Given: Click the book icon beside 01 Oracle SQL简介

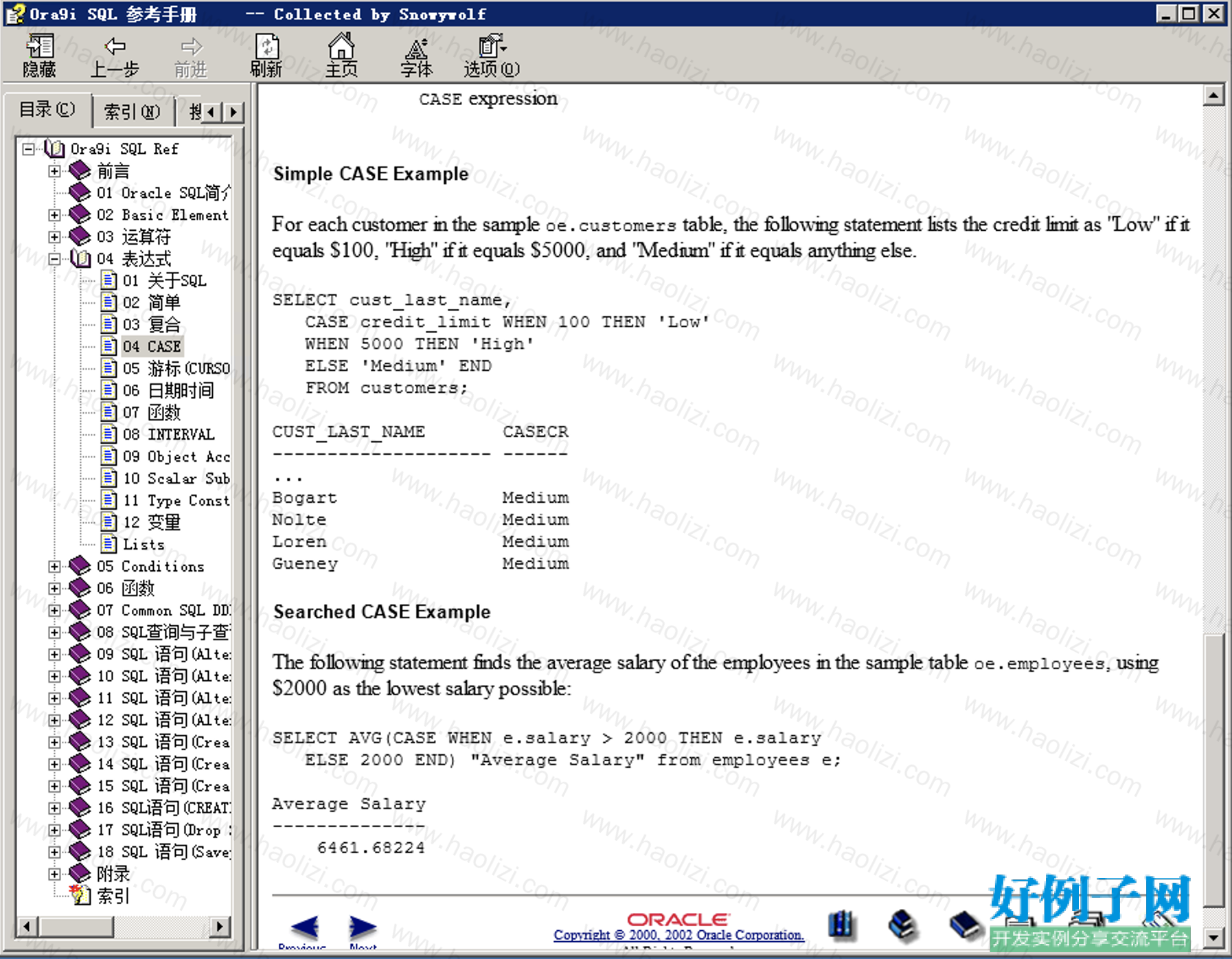Looking at the screenshot, I should pos(80,192).
